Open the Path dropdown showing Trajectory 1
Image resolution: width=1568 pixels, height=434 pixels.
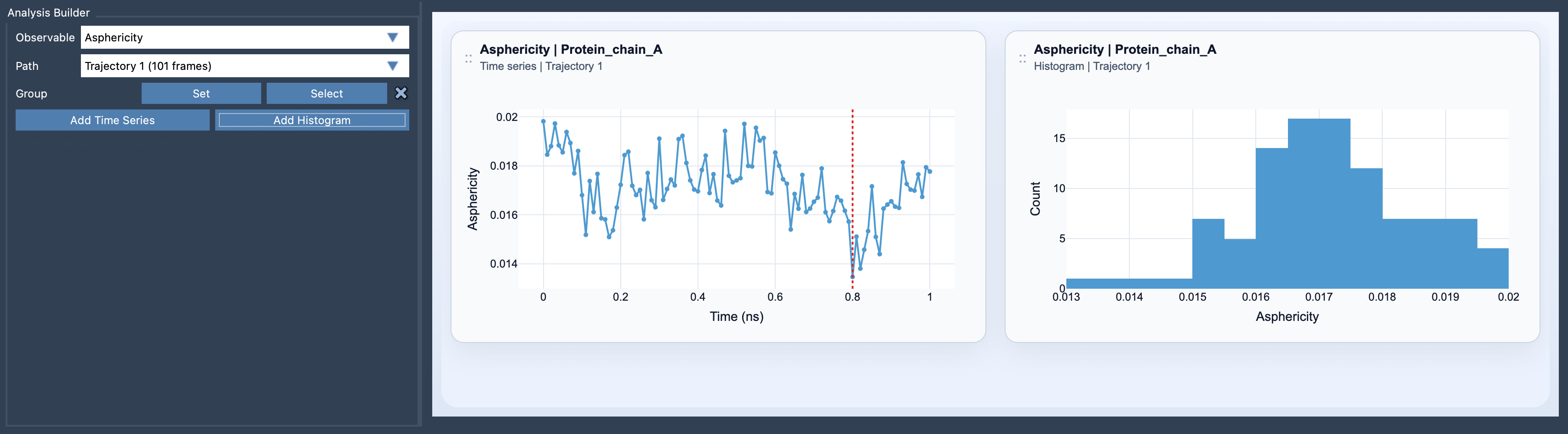point(244,66)
